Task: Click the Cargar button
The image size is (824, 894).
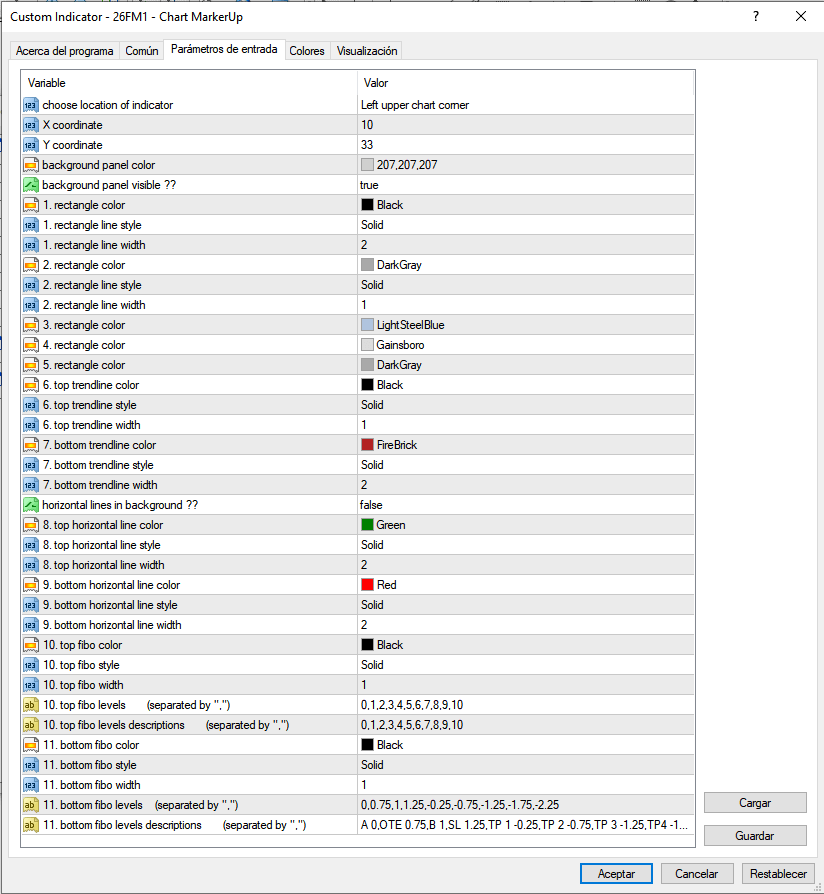Action: [755, 803]
